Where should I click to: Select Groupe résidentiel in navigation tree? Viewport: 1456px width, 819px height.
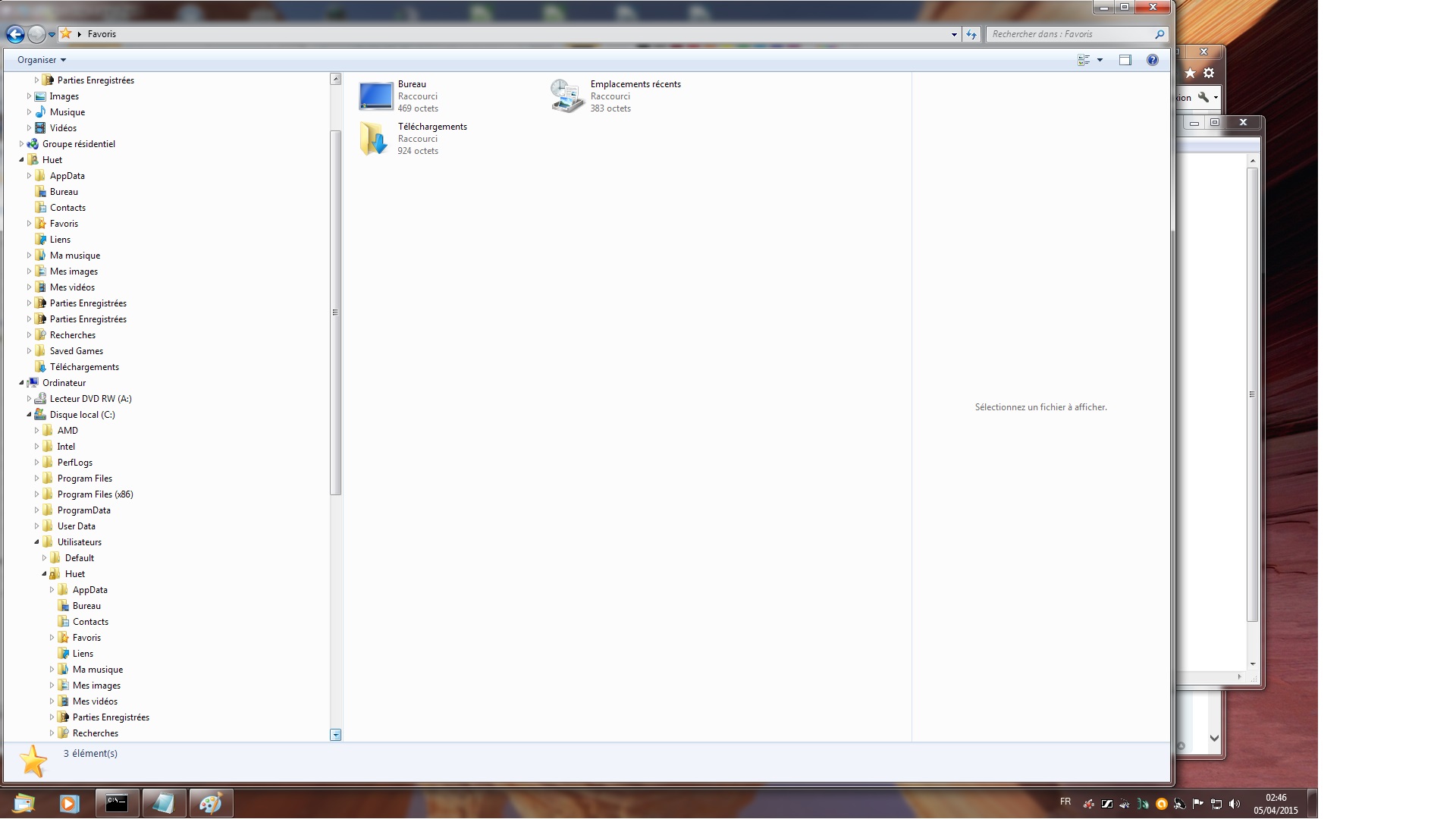pos(78,144)
